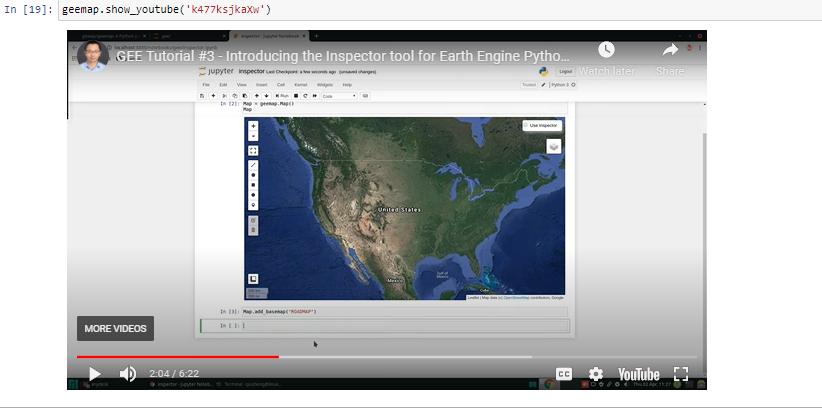This screenshot has width=822, height=409.
Task: Toggle closed captions with CC button
Action: coord(564,374)
